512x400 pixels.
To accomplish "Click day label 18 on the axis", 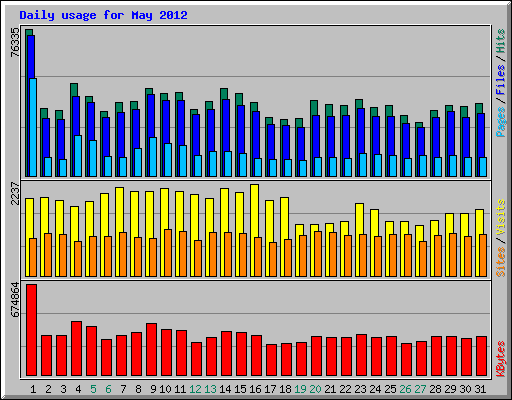I will [285, 389].
